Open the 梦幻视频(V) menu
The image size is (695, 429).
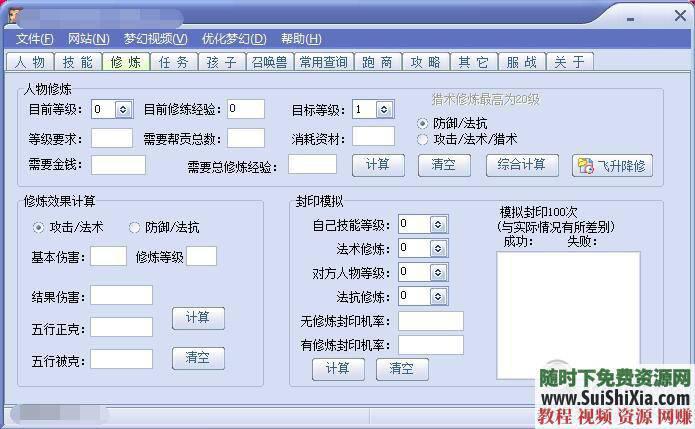pos(155,39)
